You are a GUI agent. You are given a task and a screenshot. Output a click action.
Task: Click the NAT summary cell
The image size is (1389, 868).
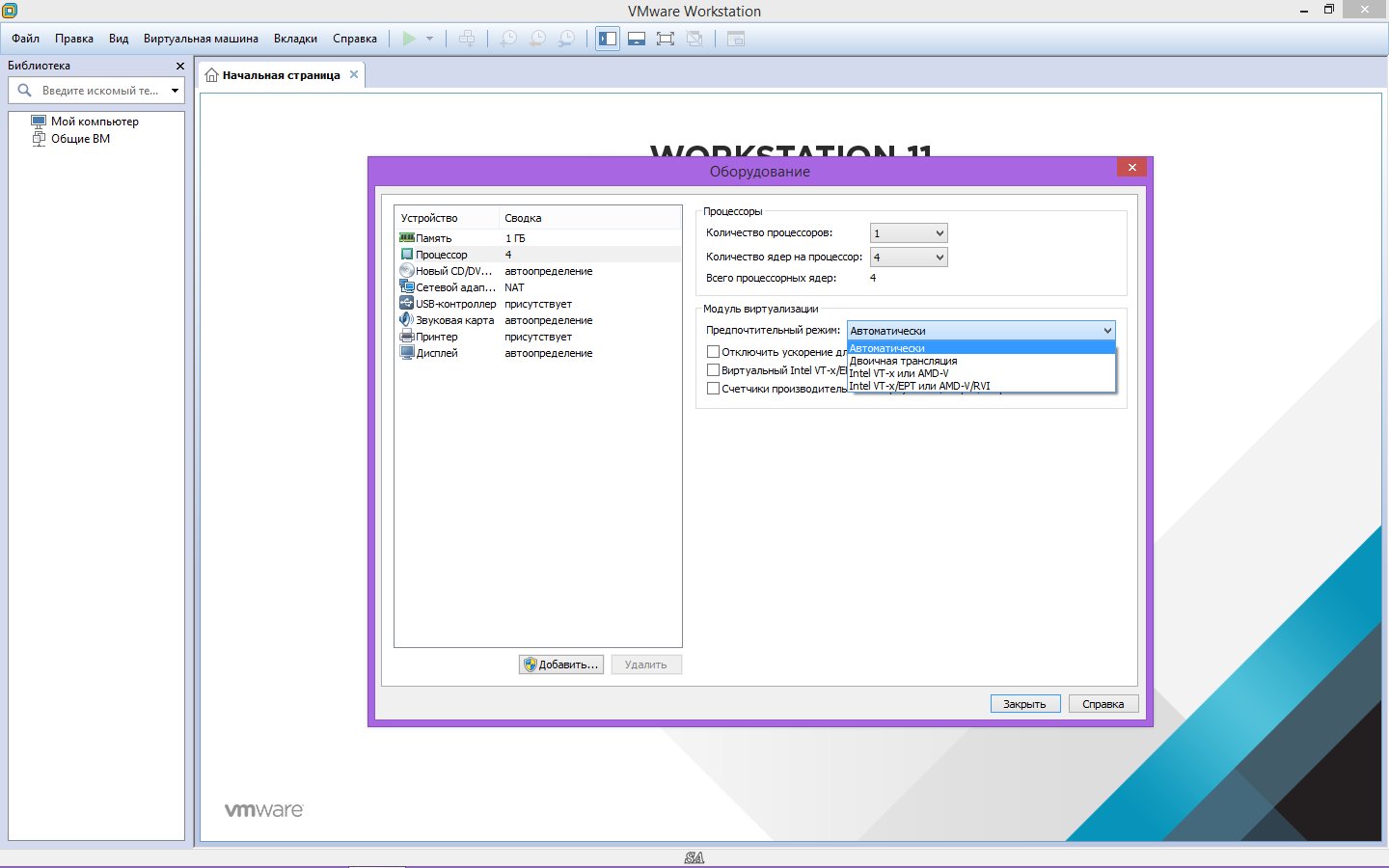[514, 287]
